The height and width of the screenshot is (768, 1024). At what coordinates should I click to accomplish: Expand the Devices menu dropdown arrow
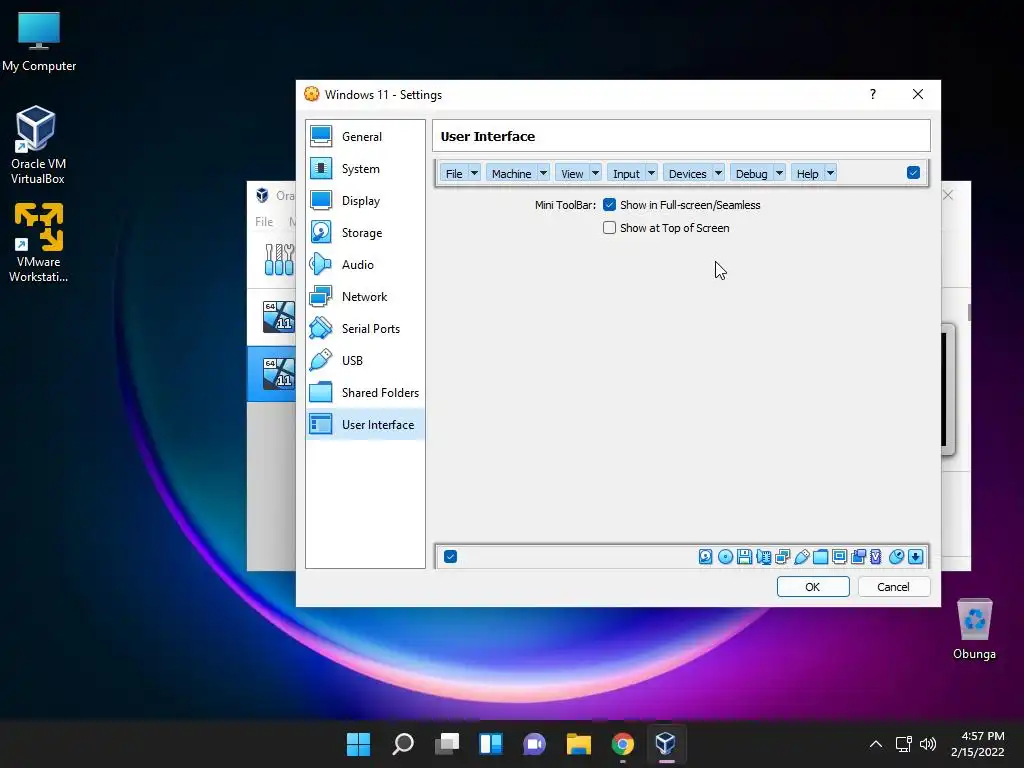tap(718, 173)
